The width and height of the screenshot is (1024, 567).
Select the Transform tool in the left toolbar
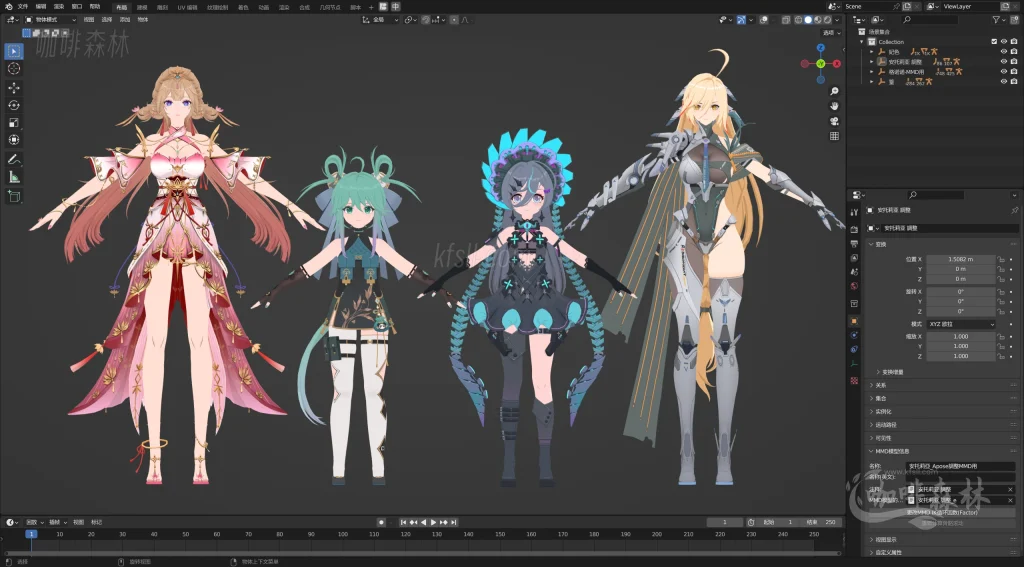(x=14, y=140)
